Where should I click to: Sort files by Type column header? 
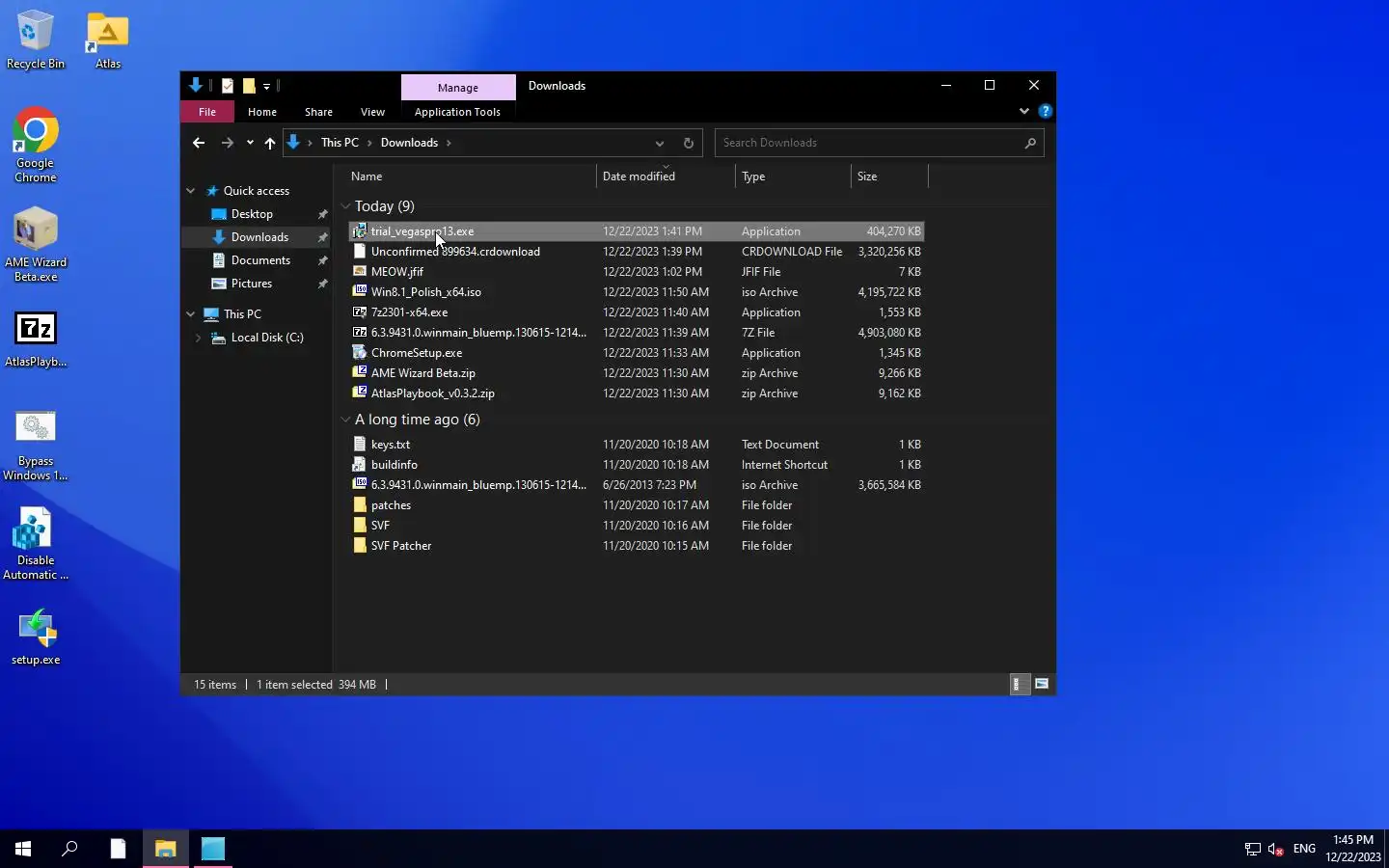[x=793, y=176]
